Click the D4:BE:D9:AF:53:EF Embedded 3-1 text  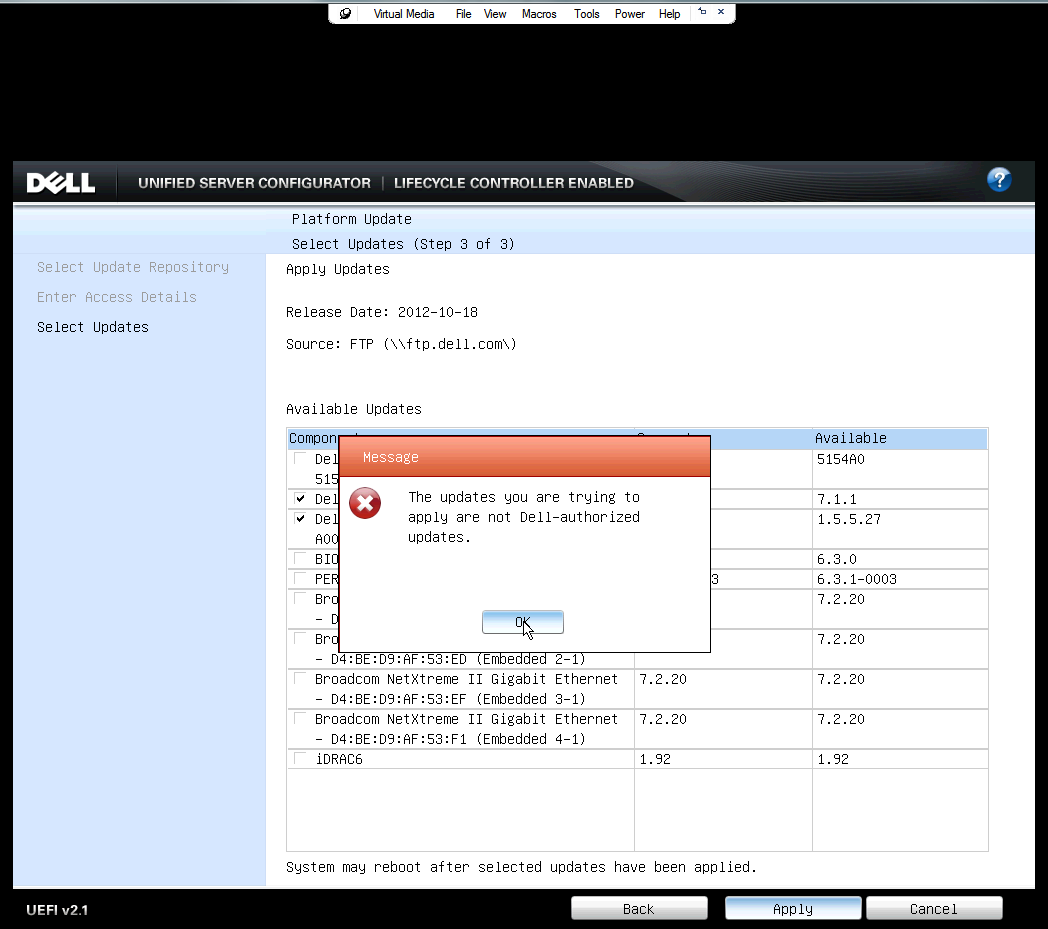(450, 699)
